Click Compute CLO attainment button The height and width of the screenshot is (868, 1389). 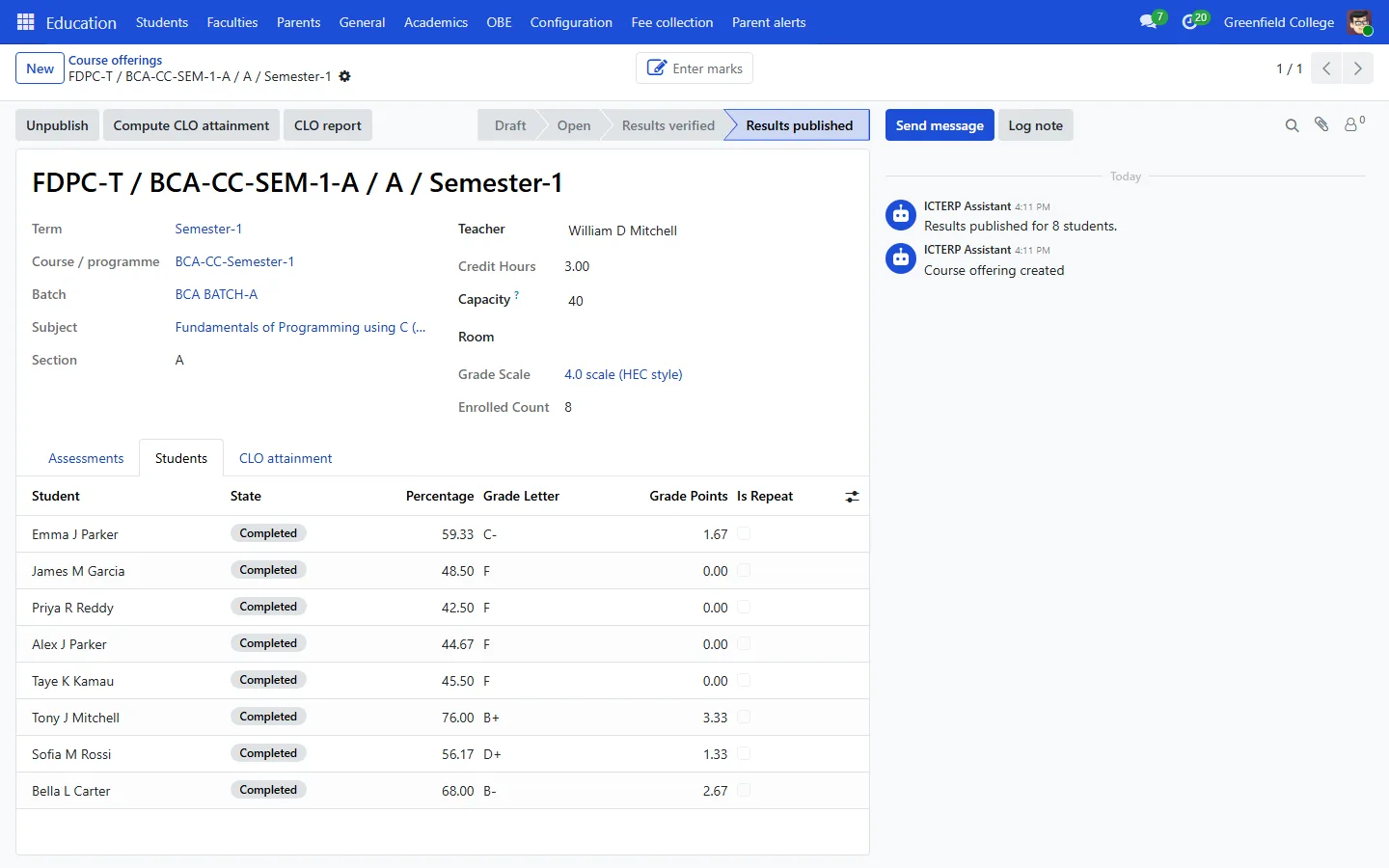(191, 125)
